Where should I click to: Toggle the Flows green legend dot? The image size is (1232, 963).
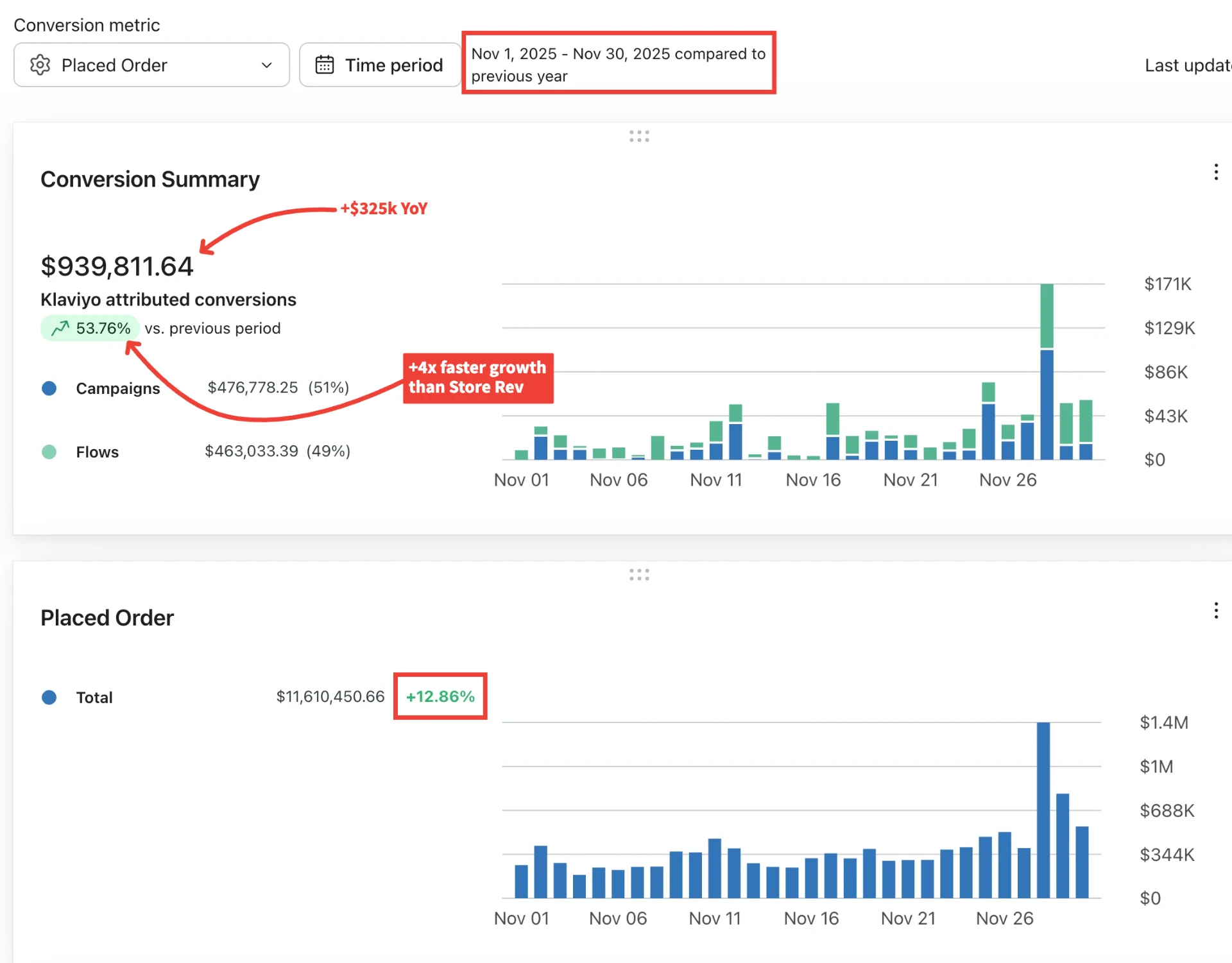[49, 452]
